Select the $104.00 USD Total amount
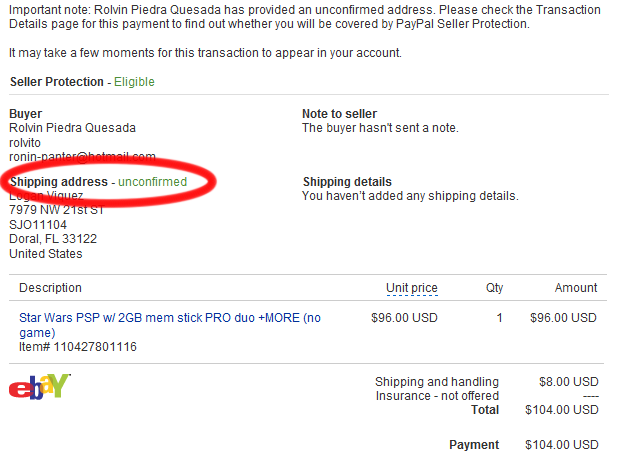This screenshot has height=454, width=638. [x=562, y=410]
